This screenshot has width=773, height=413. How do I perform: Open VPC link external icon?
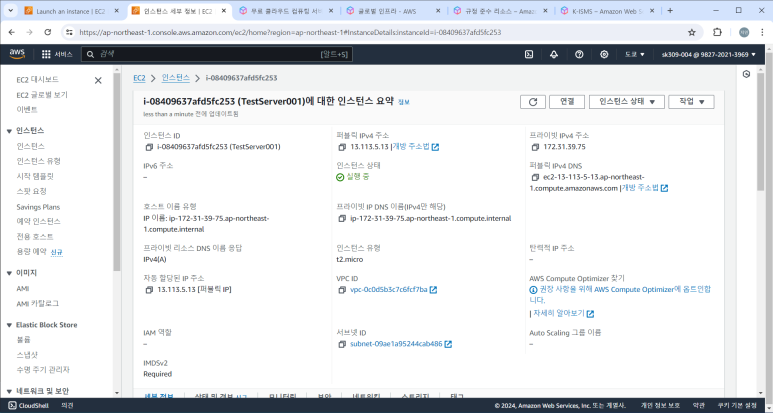(433, 290)
